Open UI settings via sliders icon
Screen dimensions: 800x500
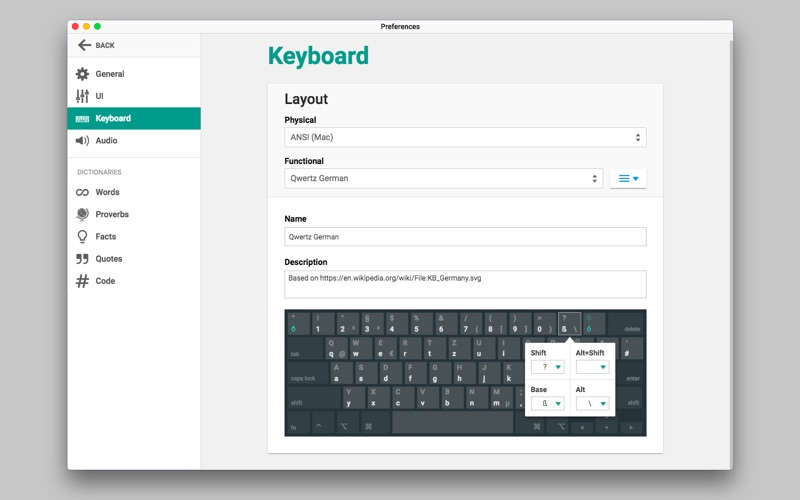tap(82, 96)
